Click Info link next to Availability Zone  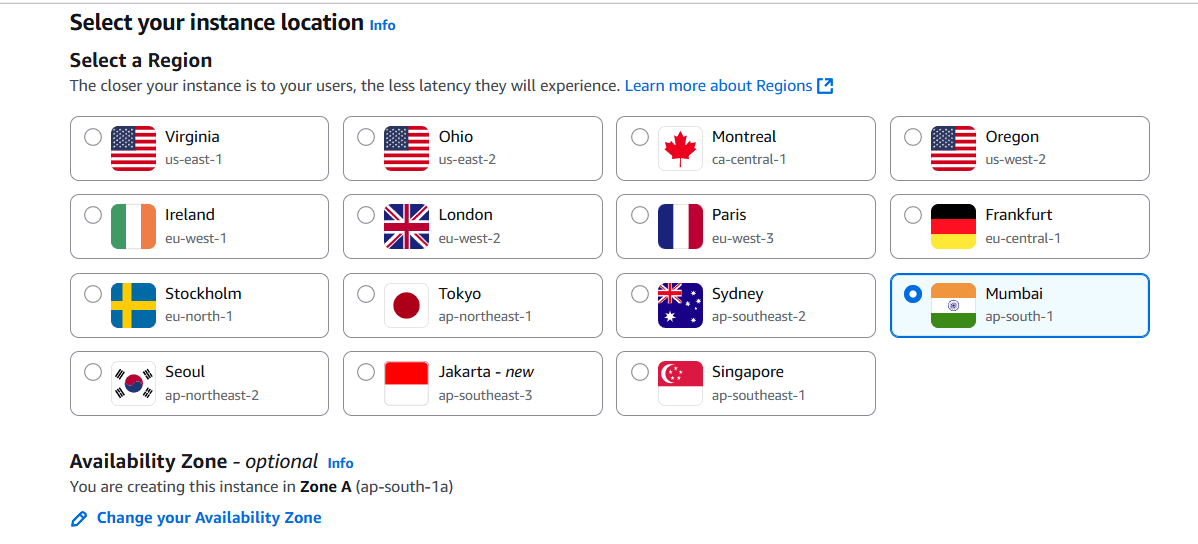coord(340,463)
